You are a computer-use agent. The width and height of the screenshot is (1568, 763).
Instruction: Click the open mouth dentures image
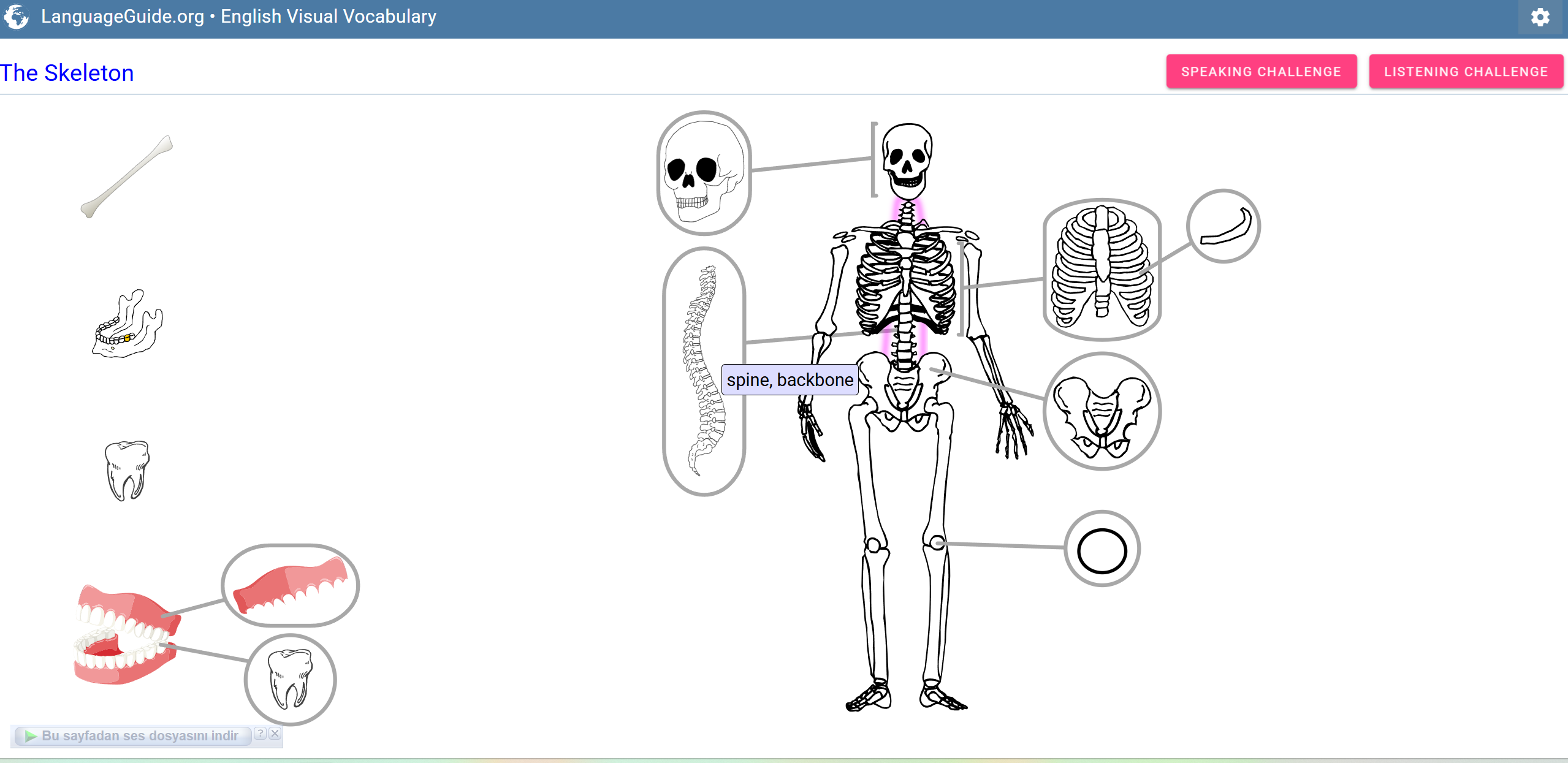127,634
